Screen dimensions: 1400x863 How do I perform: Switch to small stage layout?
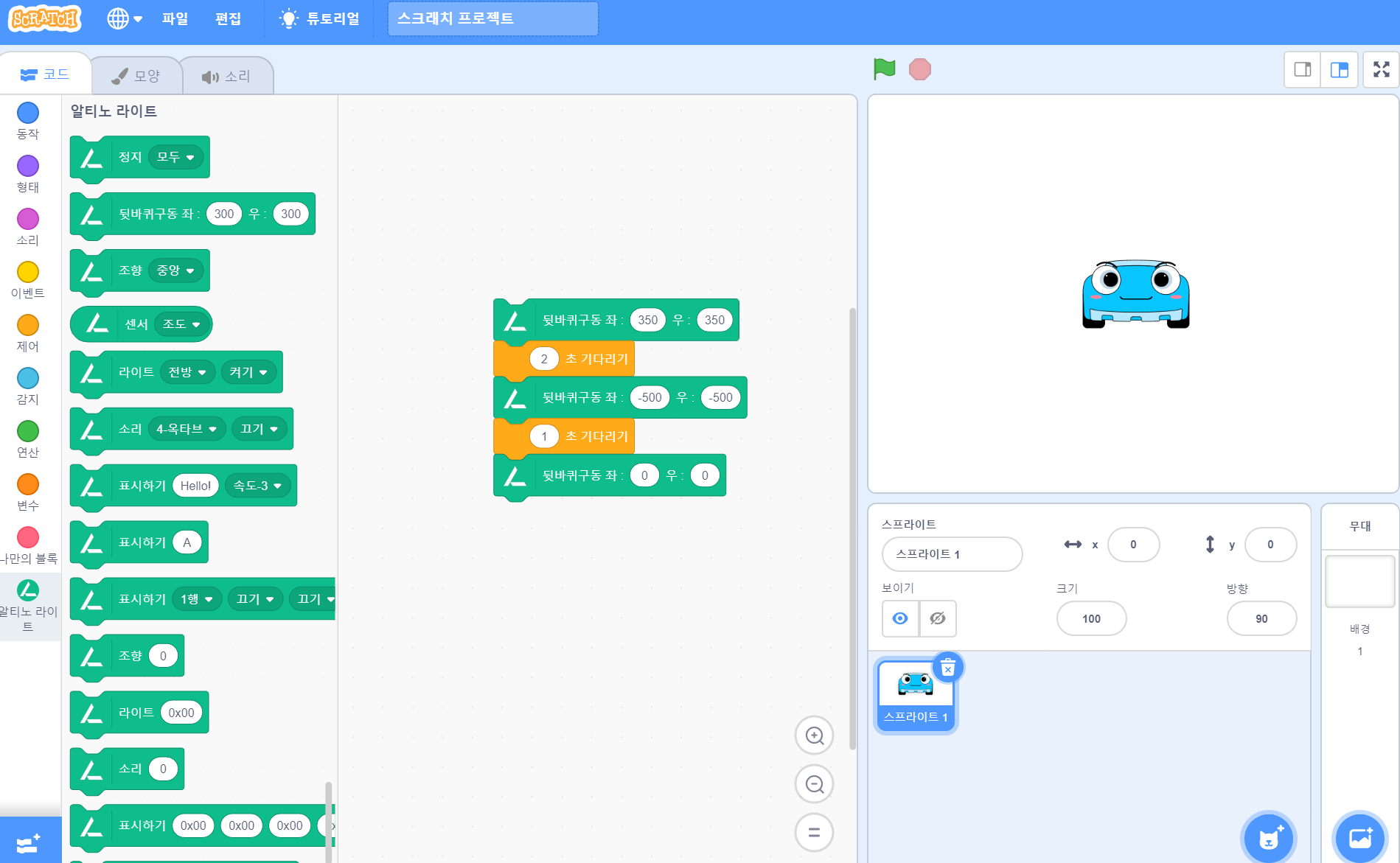pyautogui.click(x=1303, y=70)
